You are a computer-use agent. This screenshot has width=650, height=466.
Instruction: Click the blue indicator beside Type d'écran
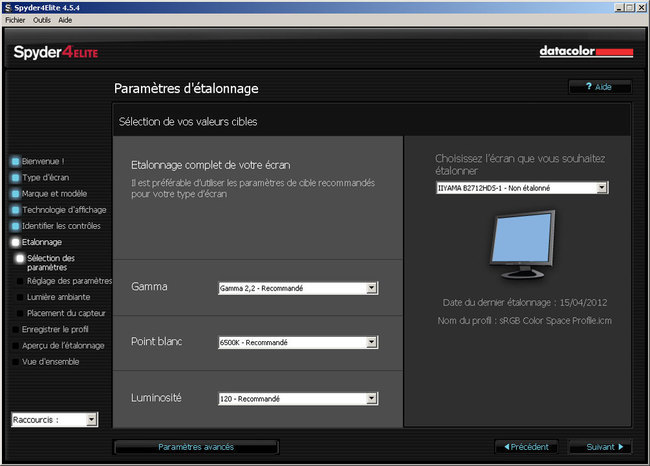[15, 177]
